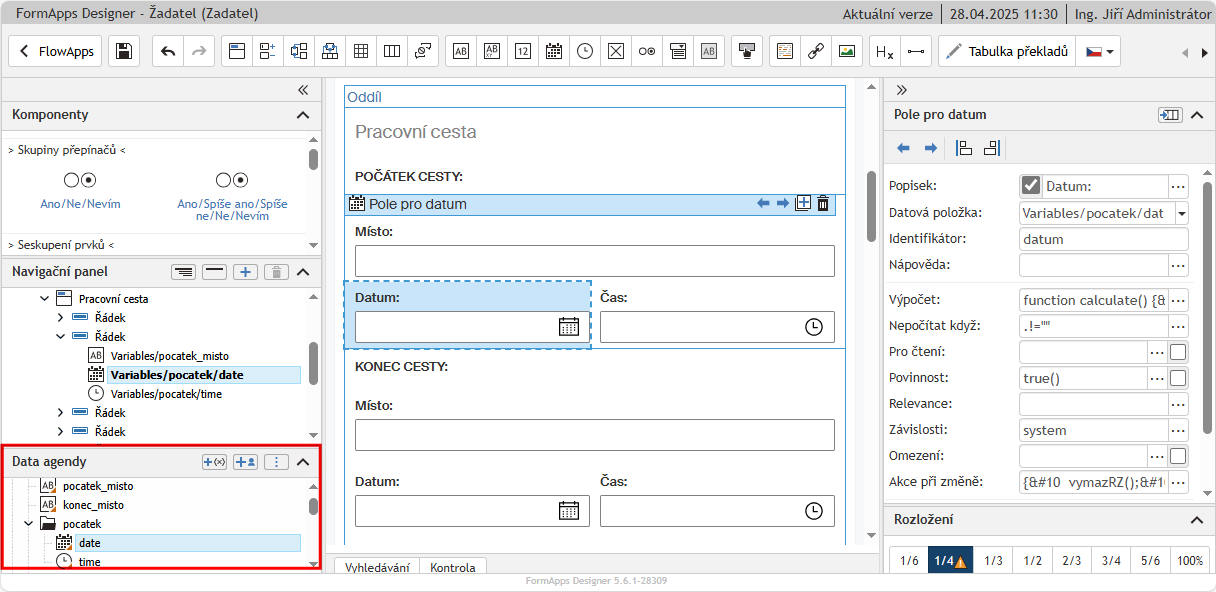Open the Výpočet expression editor dots button
1216x592 pixels.
click(x=1178, y=300)
